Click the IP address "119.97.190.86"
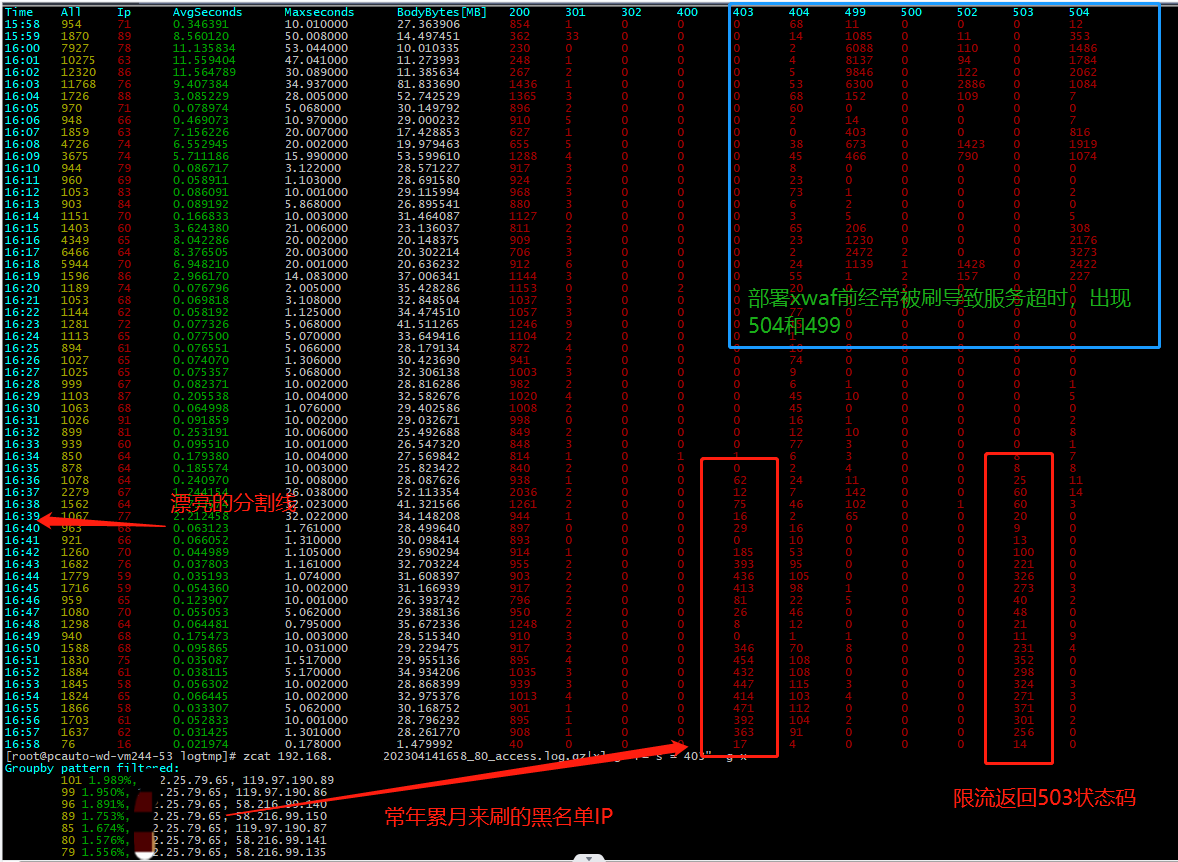Image resolution: width=1178 pixels, height=862 pixels. [282, 792]
